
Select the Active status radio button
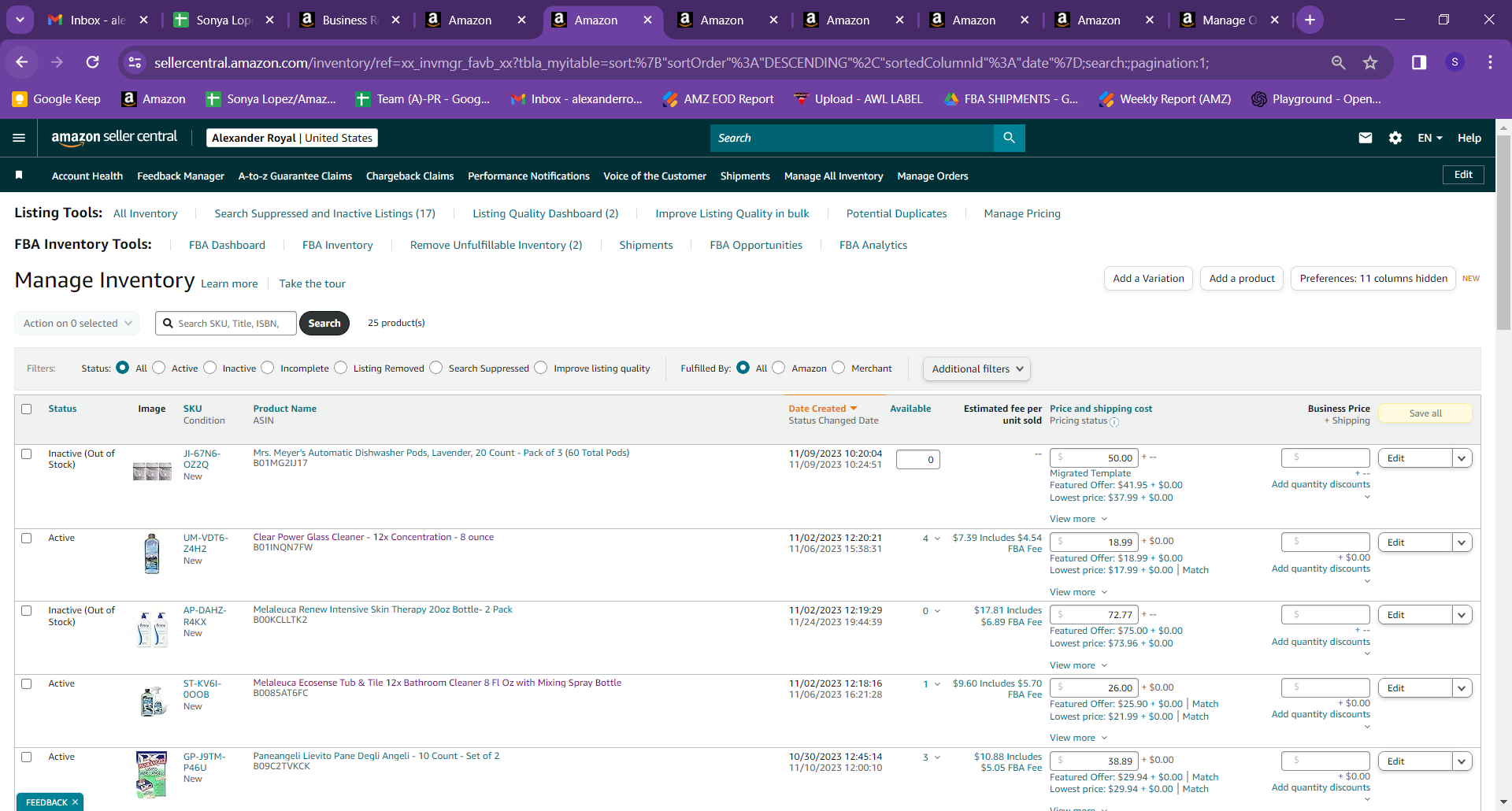[159, 368]
